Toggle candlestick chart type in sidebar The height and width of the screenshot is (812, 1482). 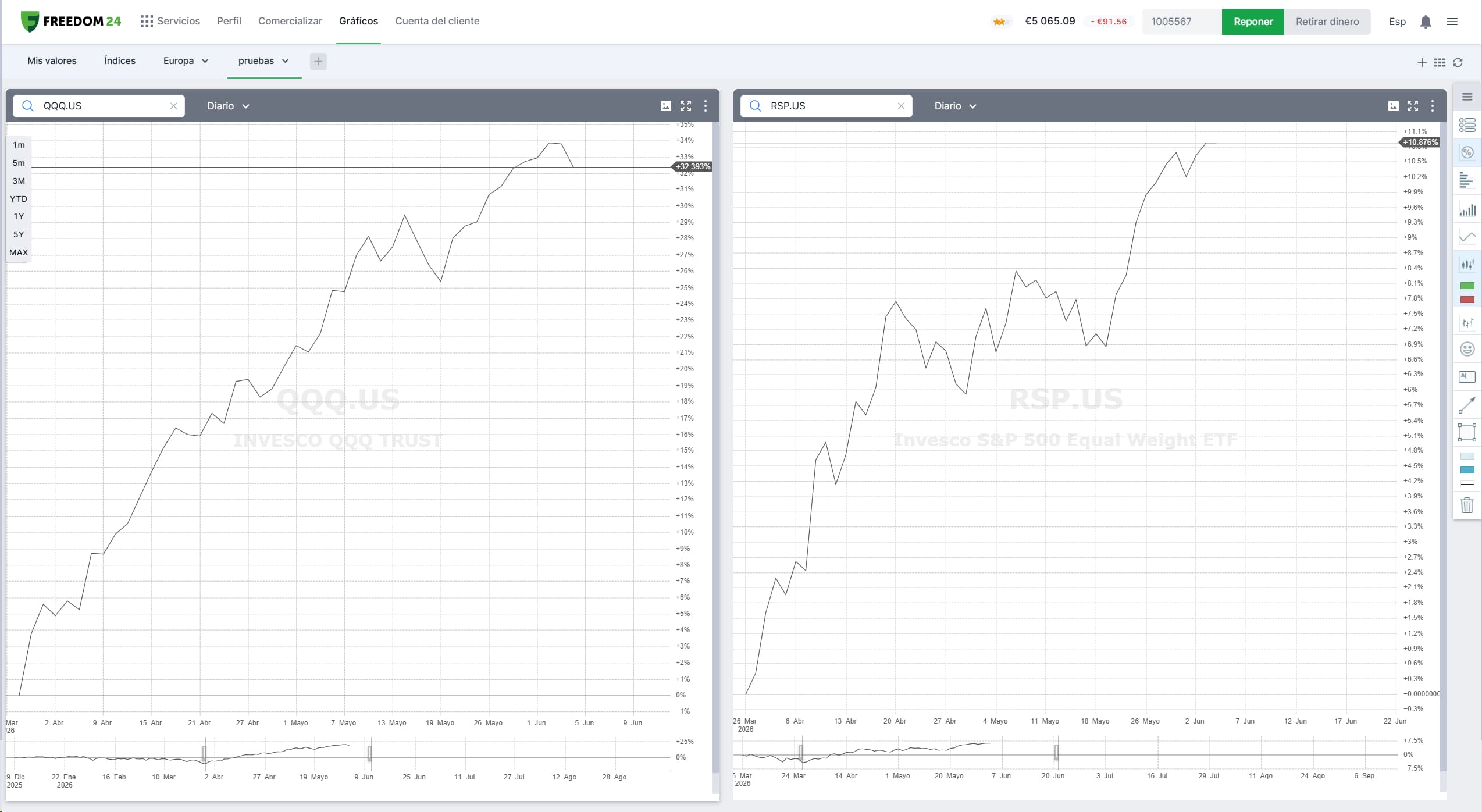(x=1467, y=265)
